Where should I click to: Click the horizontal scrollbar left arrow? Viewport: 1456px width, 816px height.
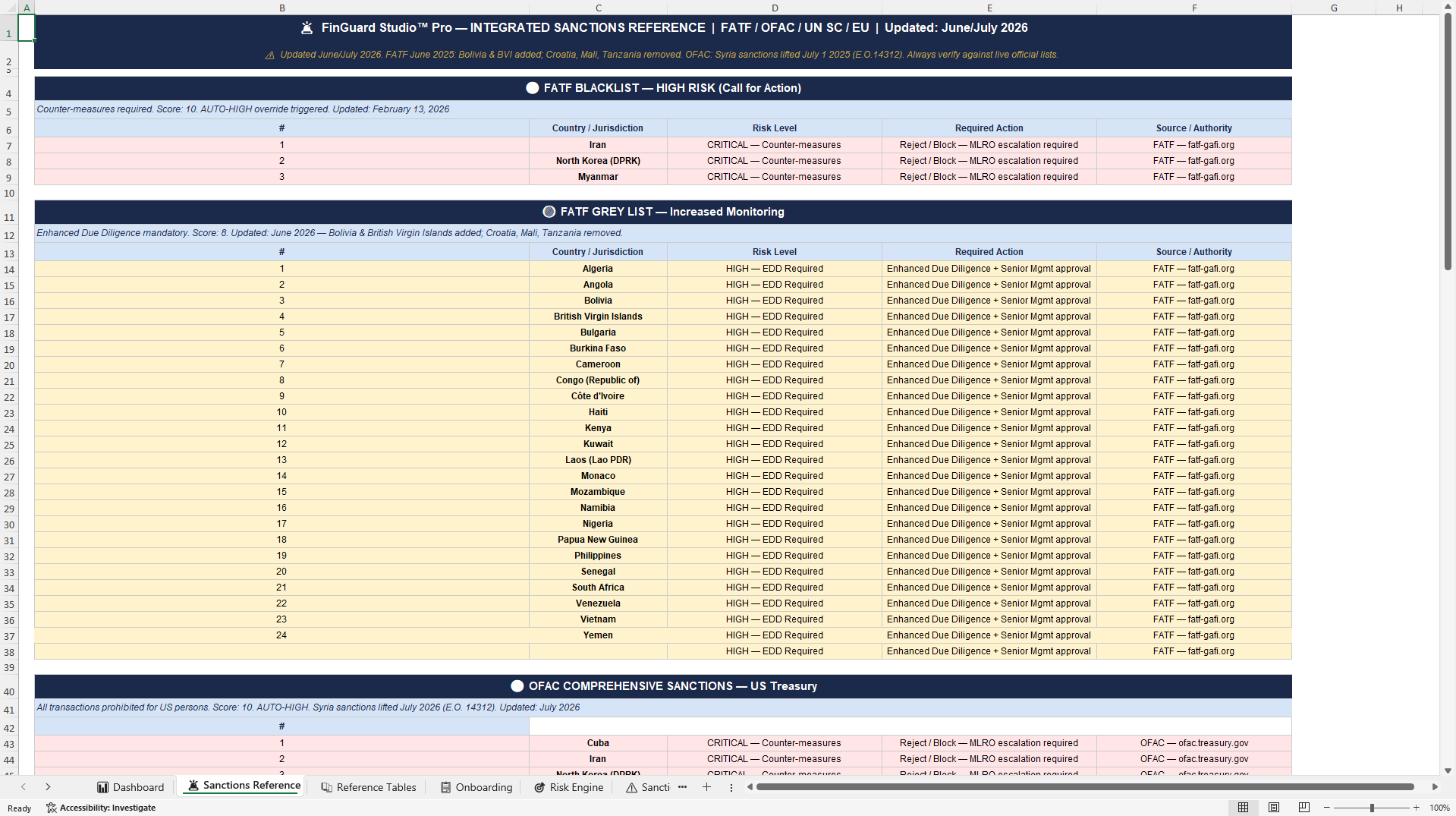pyautogui.click(x=750, y=787)
